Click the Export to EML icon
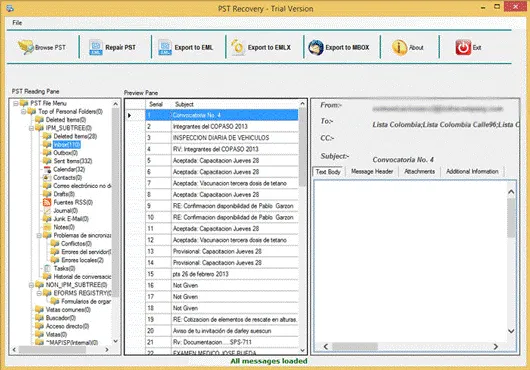530x370 pixels. click(x=165, y=47)
